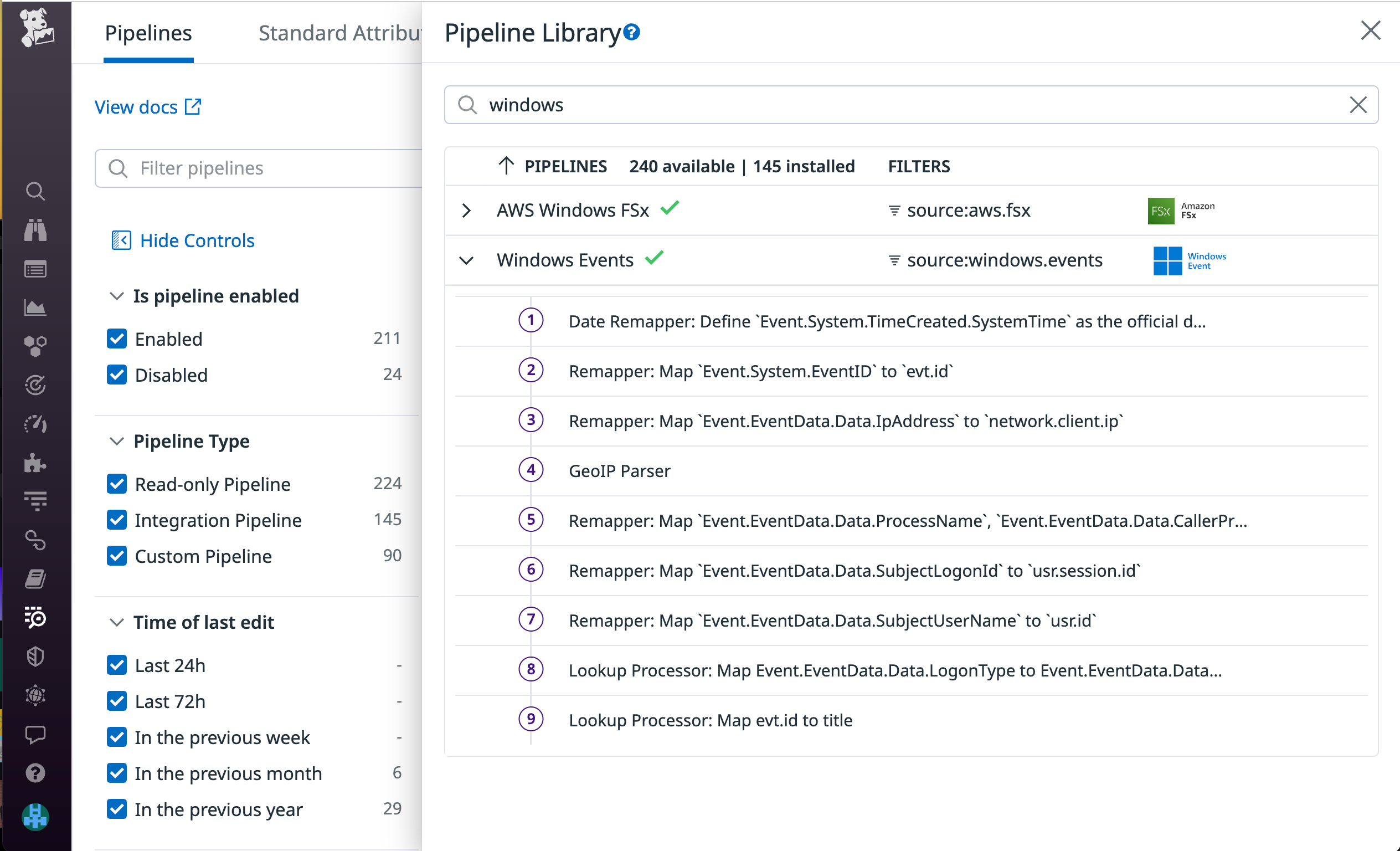Collapse the Windows Events pipeline
This screenshot has height=851, width=1400.
(x=467, y=260)
